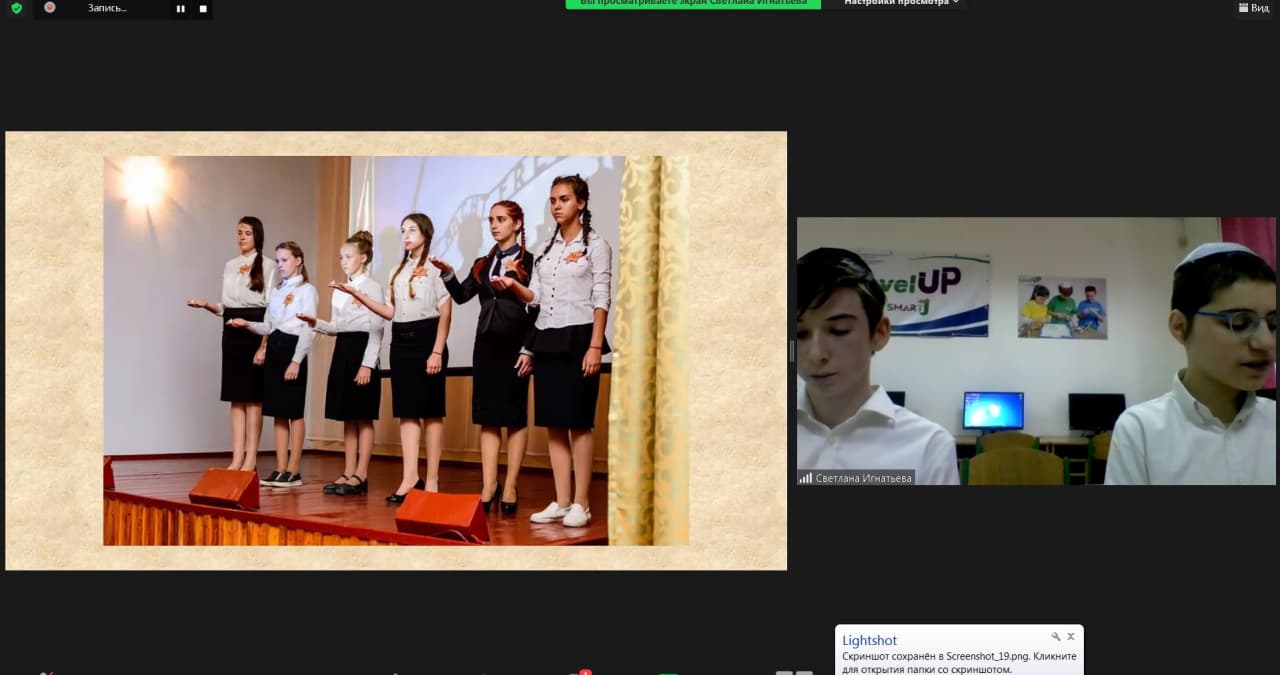Click Lightshot message to open screenshot folder
The height and width of the screenshot is (675, 1280).
point(958,662)
